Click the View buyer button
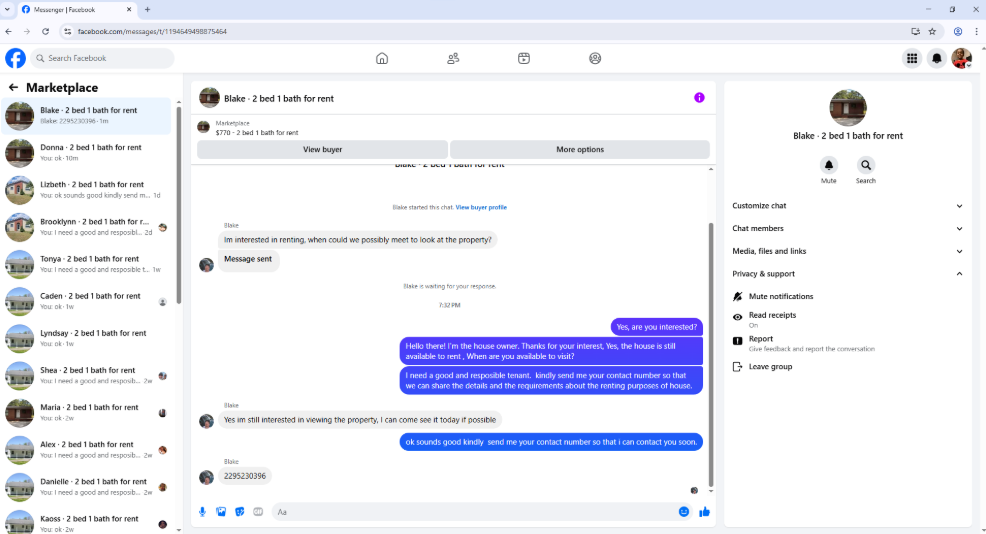The image size is (986, 534). point(323,150)
